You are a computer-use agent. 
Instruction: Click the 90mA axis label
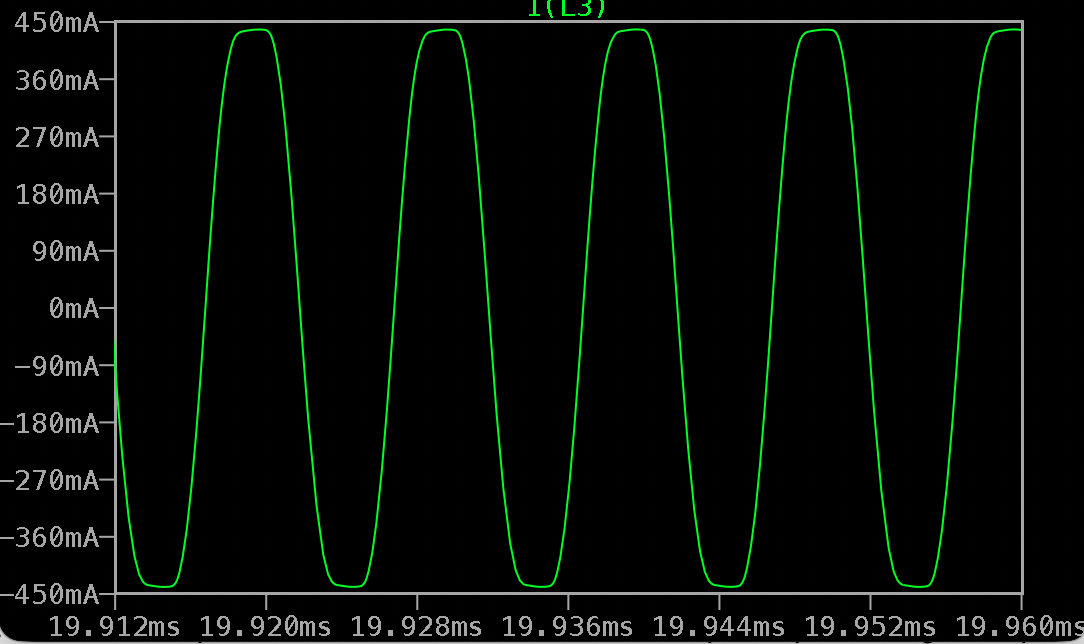[66, 252]
